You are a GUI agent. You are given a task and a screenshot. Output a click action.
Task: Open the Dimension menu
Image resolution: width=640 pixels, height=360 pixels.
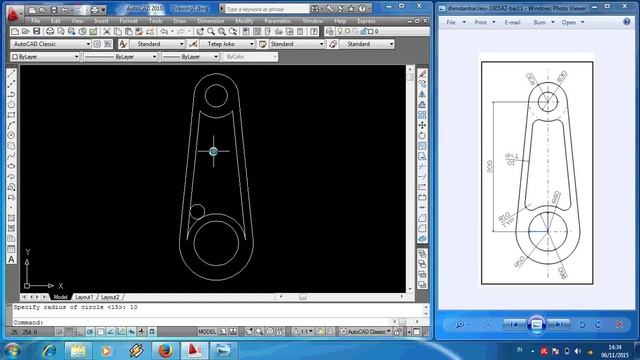211,21
